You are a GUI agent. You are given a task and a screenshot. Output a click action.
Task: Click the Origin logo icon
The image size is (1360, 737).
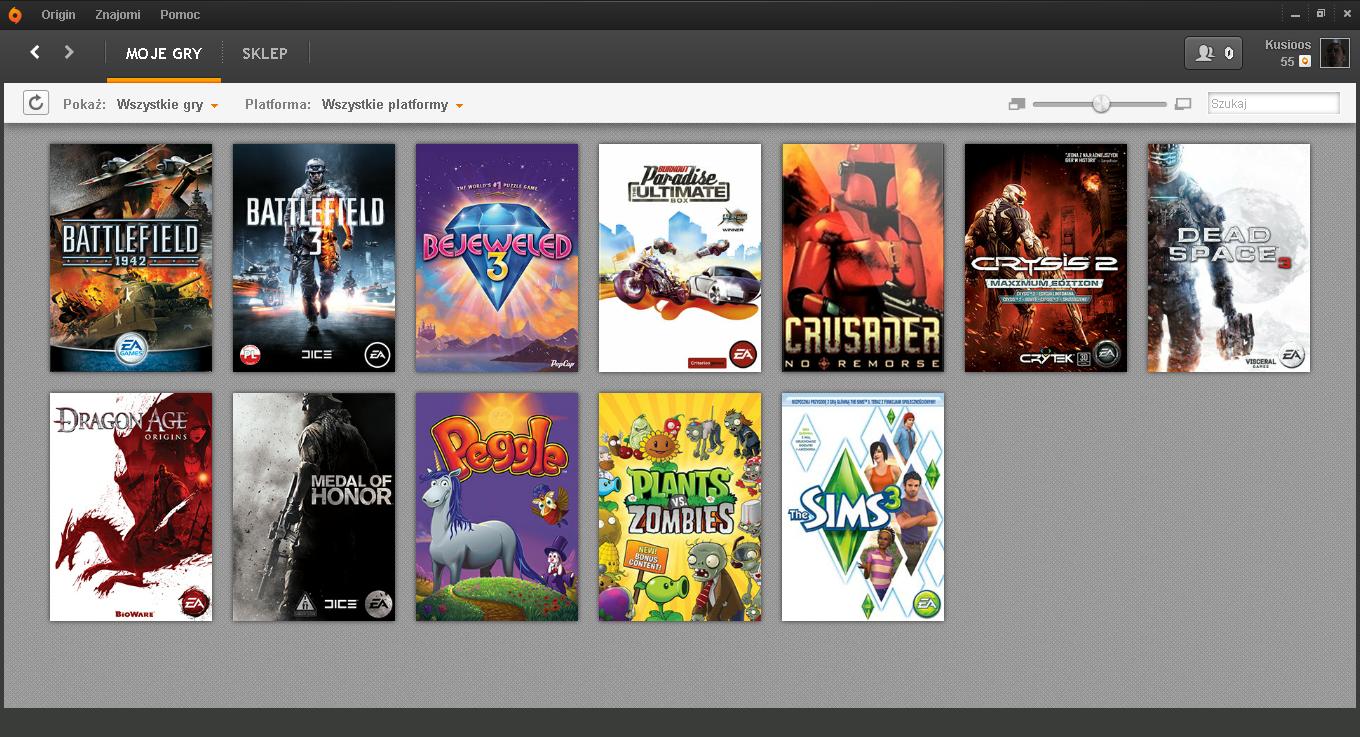pos(15,14)
